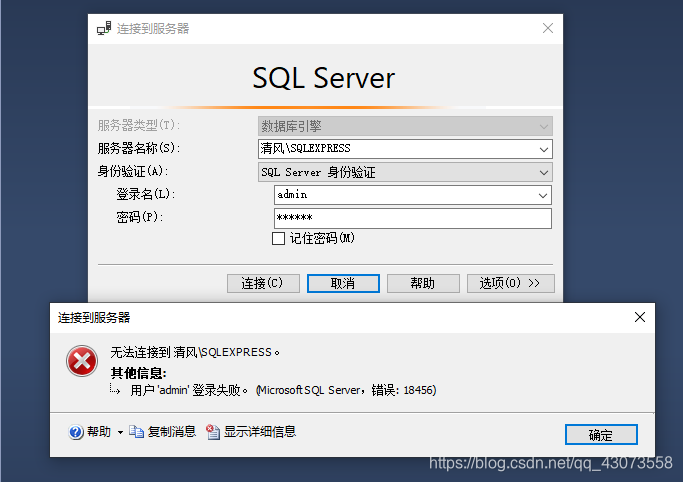
Task: Click the SQL Server banner title
Action: [324, 78]
